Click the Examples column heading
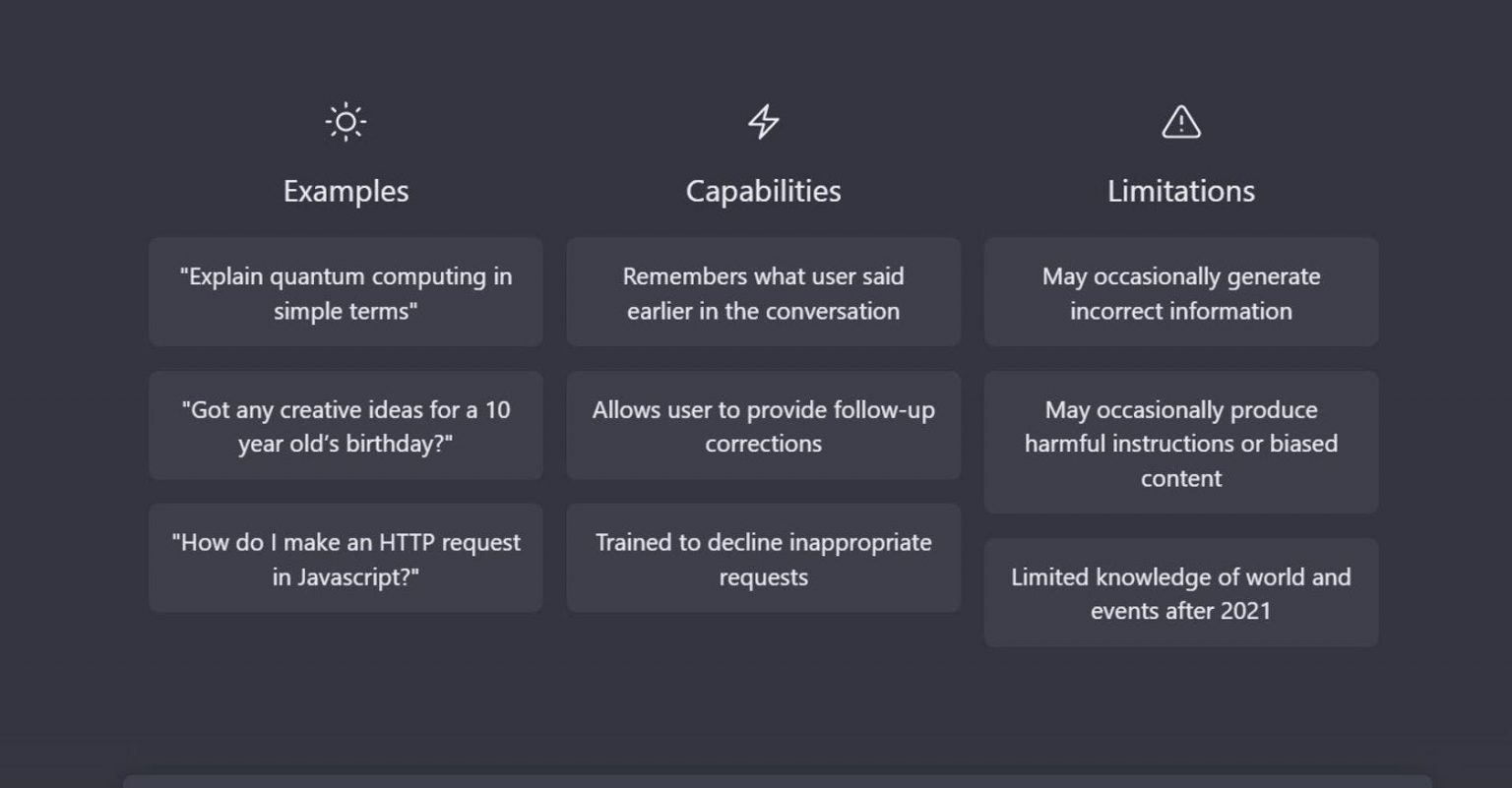This screenshot has height=788, width=1512. (x=346, y=191)
